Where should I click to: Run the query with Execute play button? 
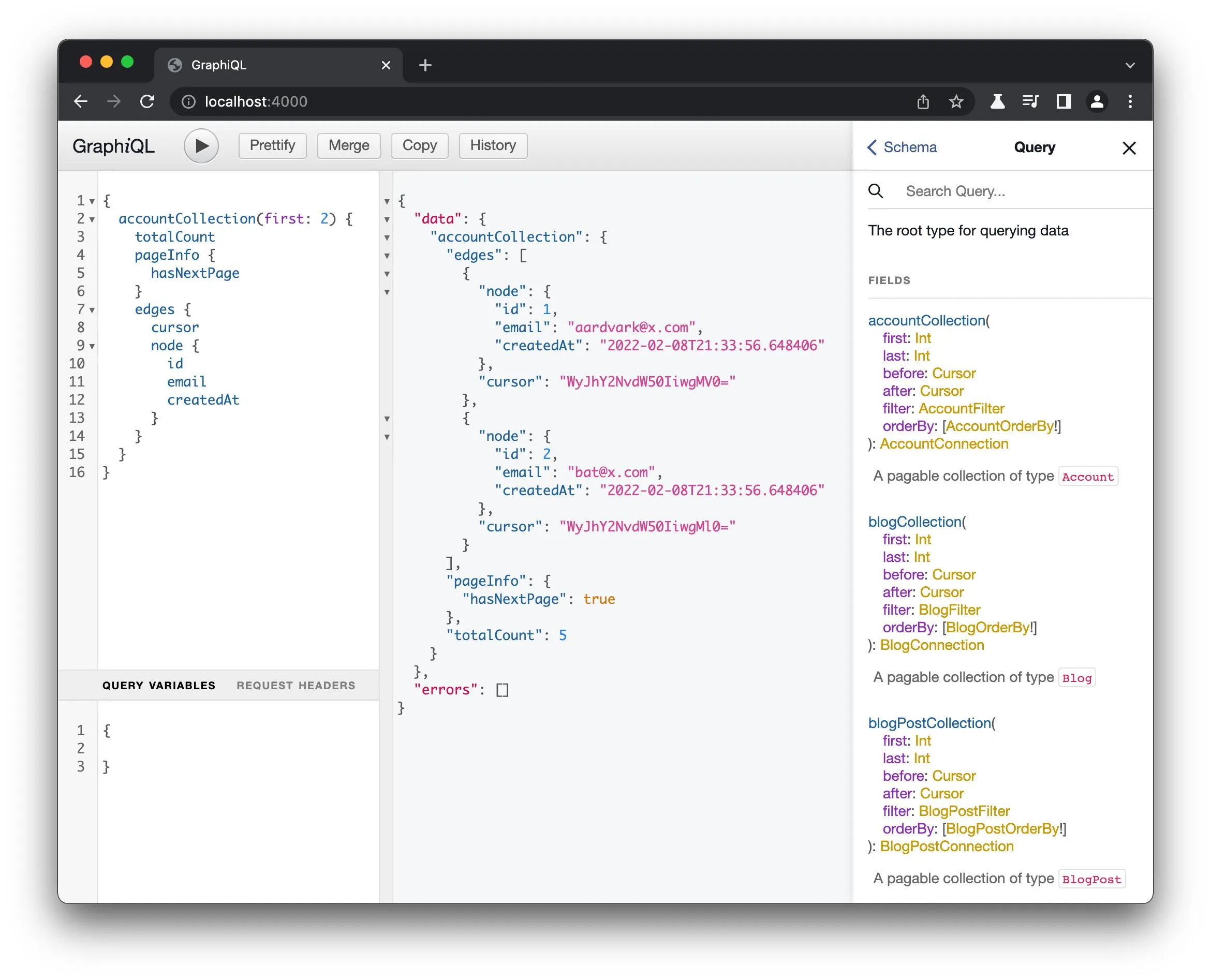(201, 145)
